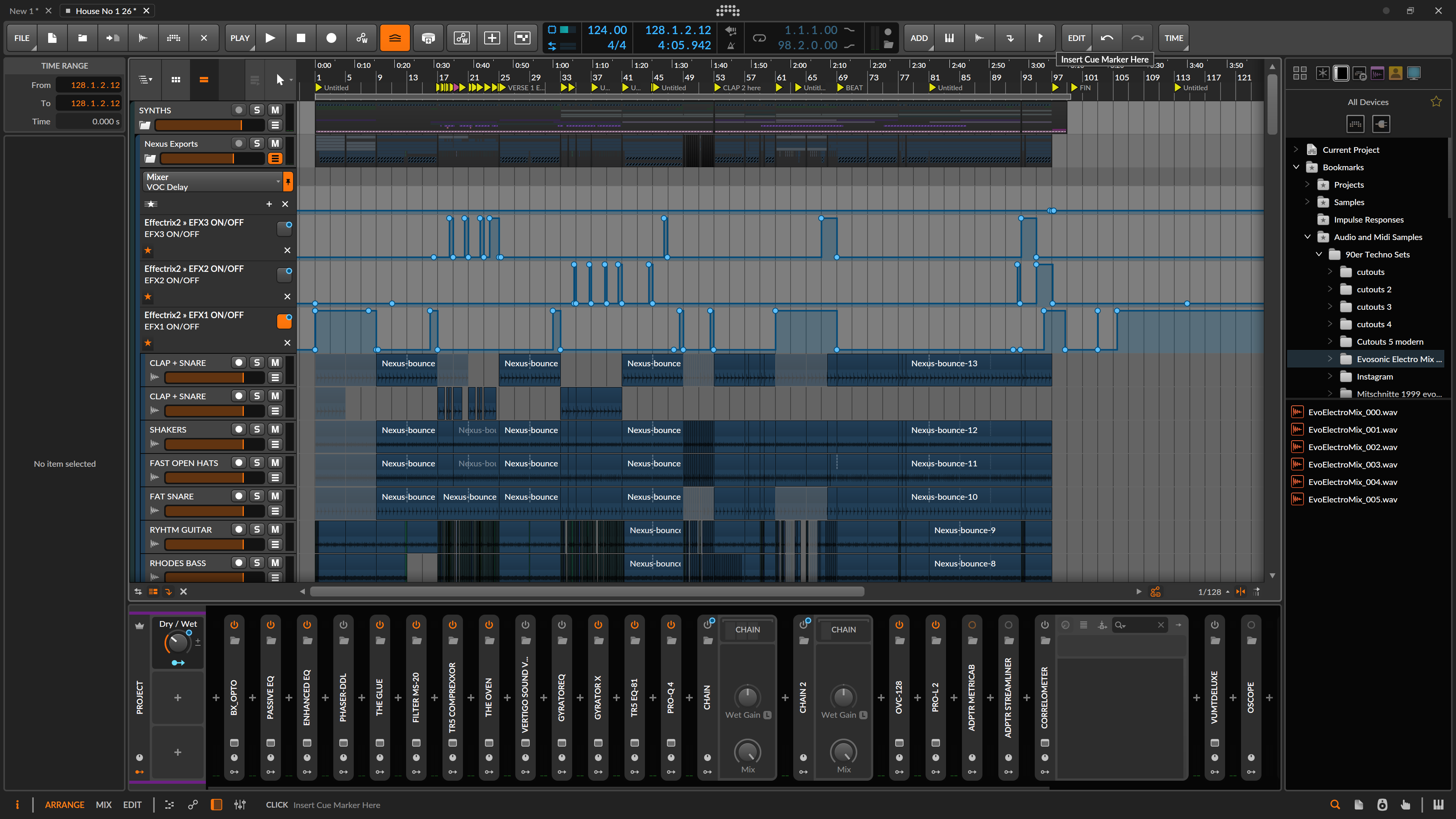The height and width of the screenshot is (819, 1456).
Task: Click the transport Play triangle button
Action: click(x=270, y=38)
